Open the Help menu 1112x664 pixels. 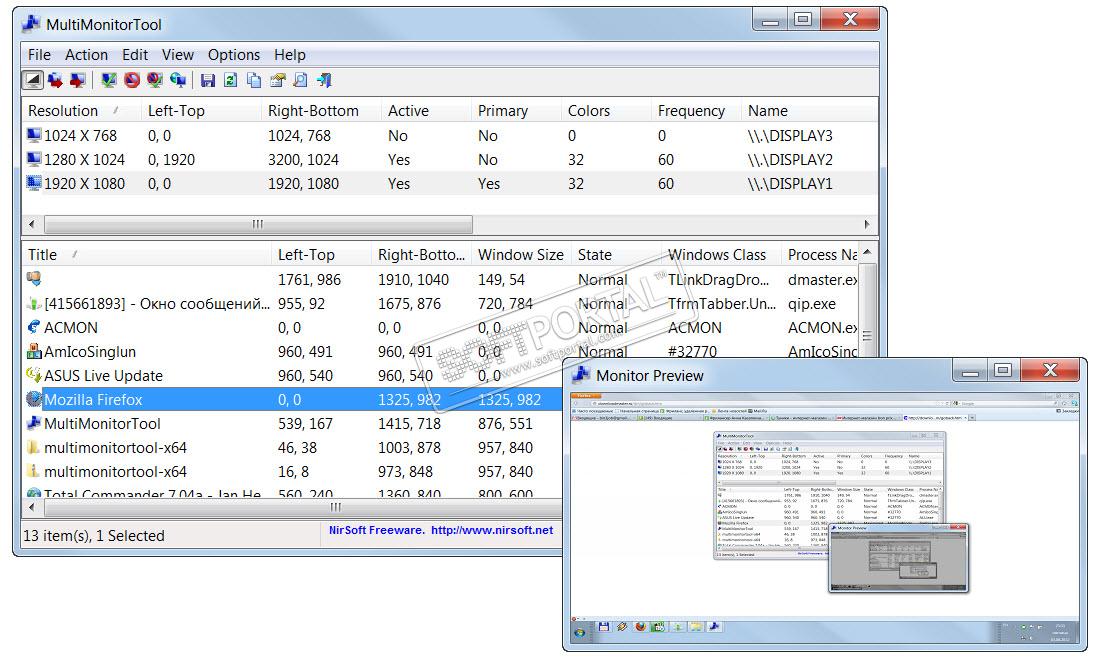click(x=289, y=55)
